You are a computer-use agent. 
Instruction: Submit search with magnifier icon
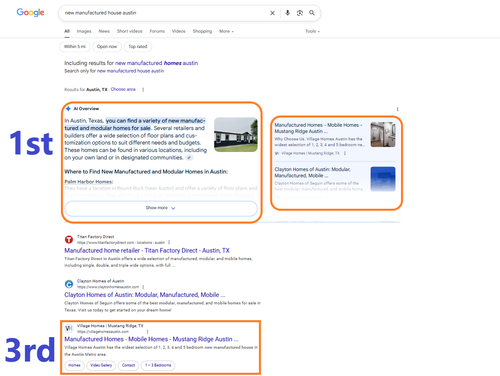[312, 13]
